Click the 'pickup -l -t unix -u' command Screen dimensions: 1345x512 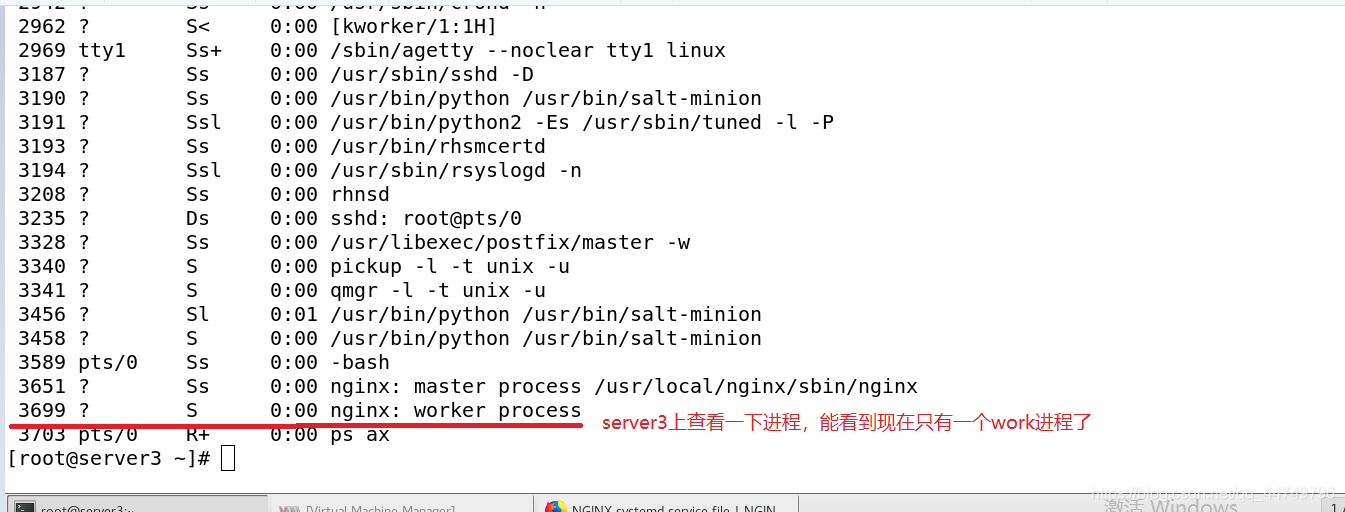click(450, 267)
